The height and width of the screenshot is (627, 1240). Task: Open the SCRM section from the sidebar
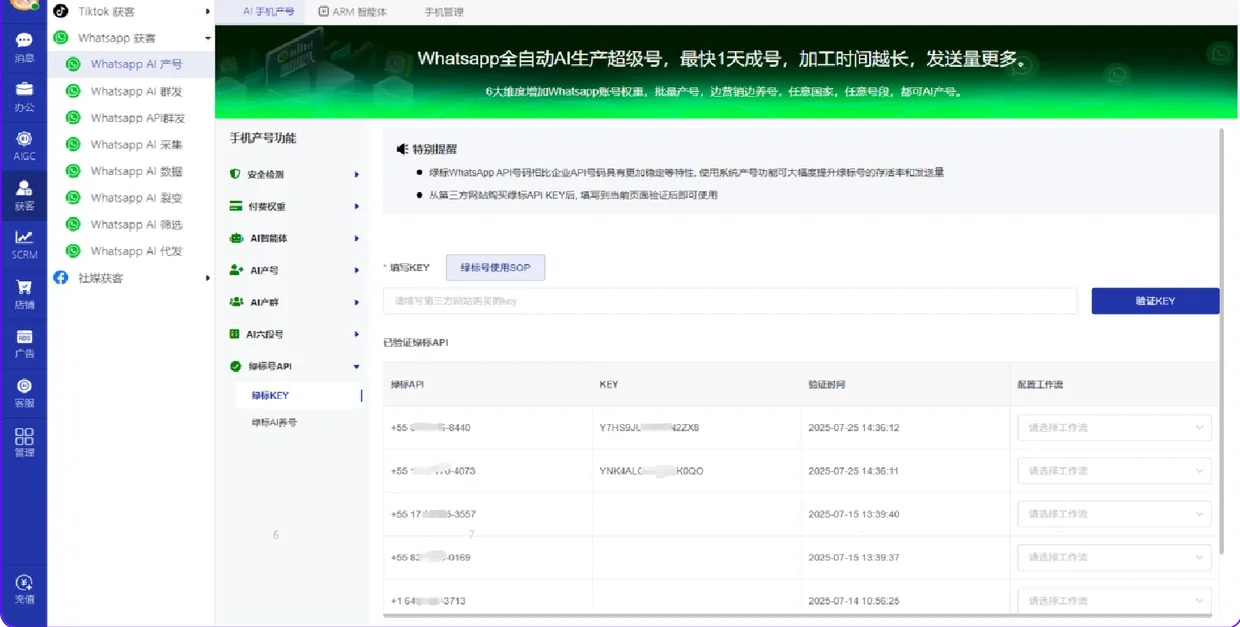23,243
